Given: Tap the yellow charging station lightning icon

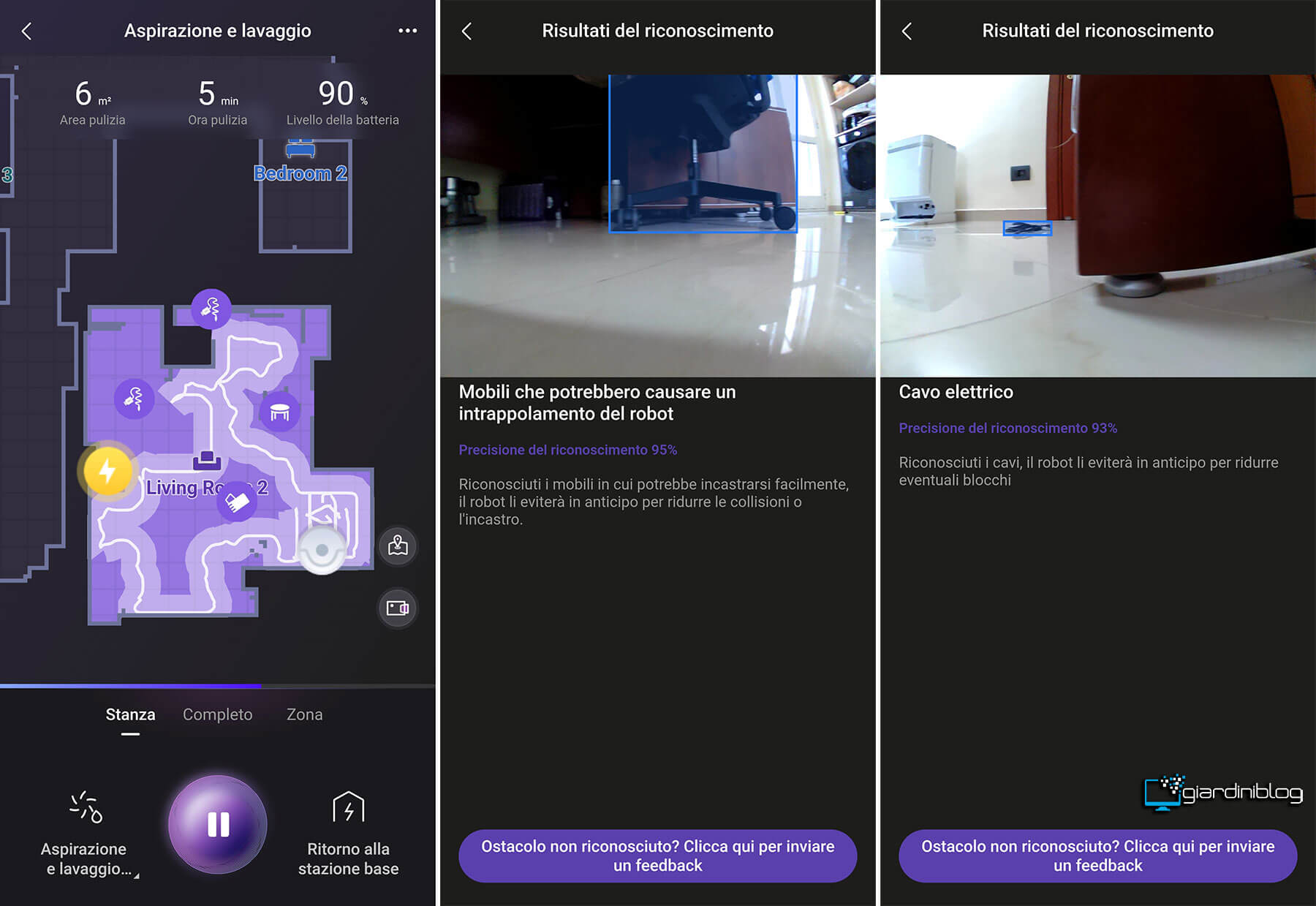Looking at the screenshot, I should click(108, 470).
